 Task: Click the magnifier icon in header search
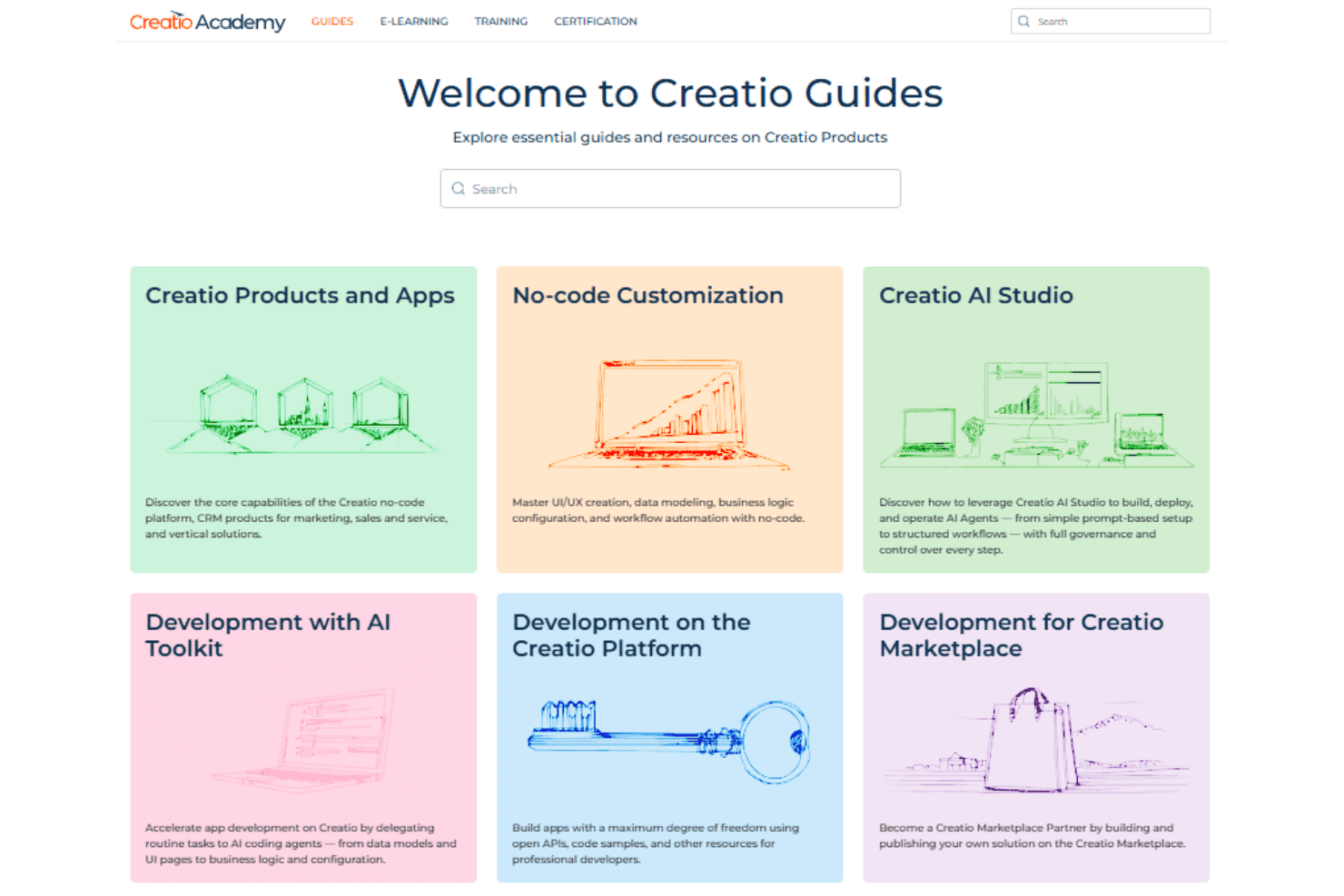[x=1024, y=21]
